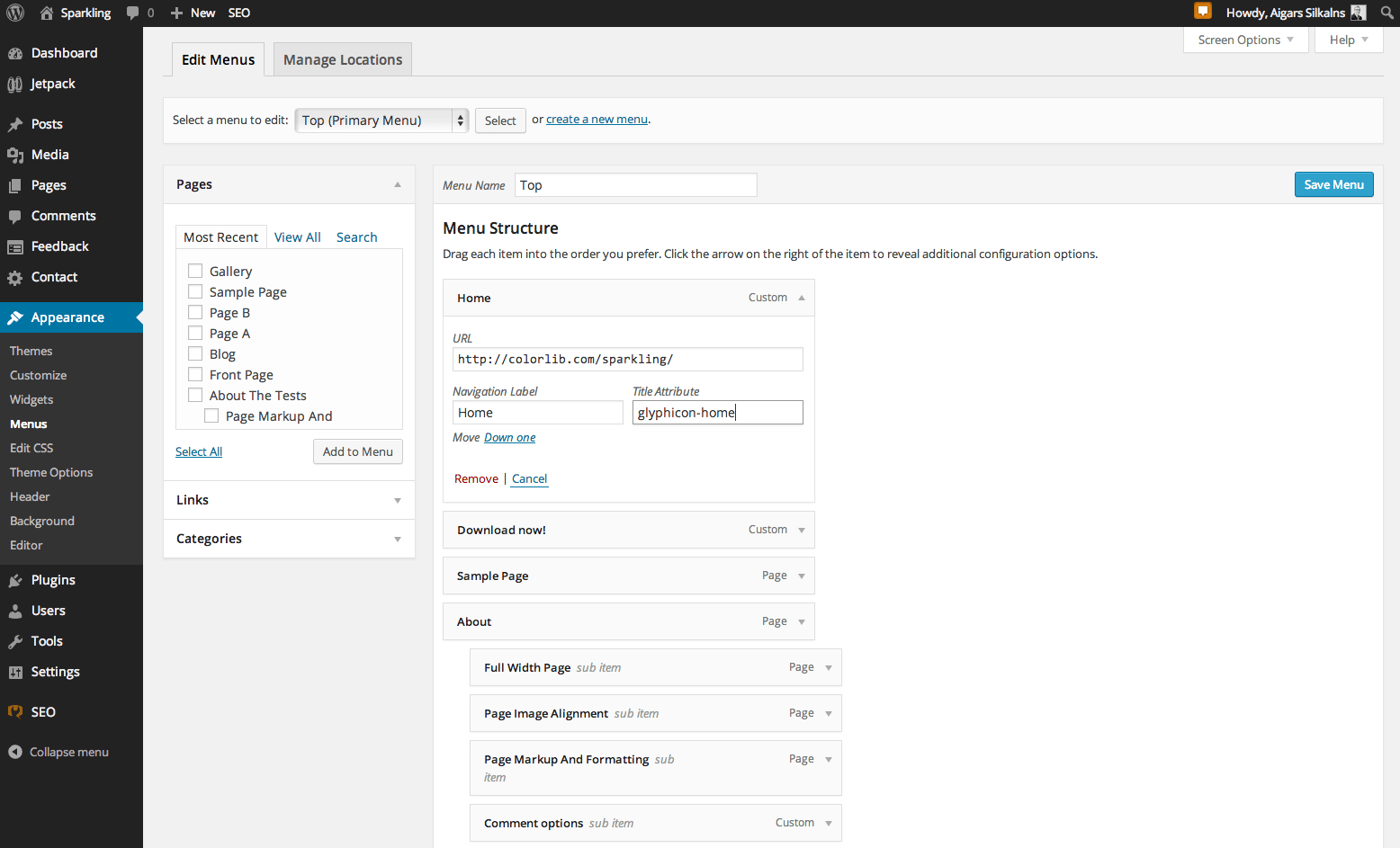Open the Screen Options dropdown
This screenshot has height=848, width=1400.
click(1246, 40)
